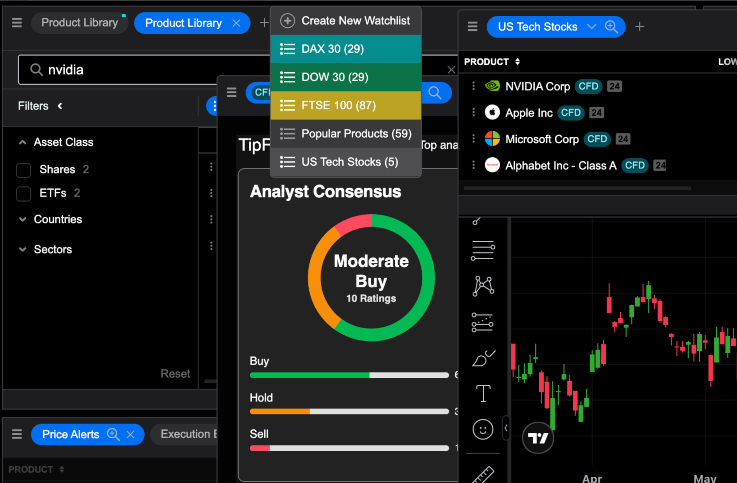This screenshot has height=483, width=737.
Task: Switch to the inactive Product Library tab
Action: (79, 23)
